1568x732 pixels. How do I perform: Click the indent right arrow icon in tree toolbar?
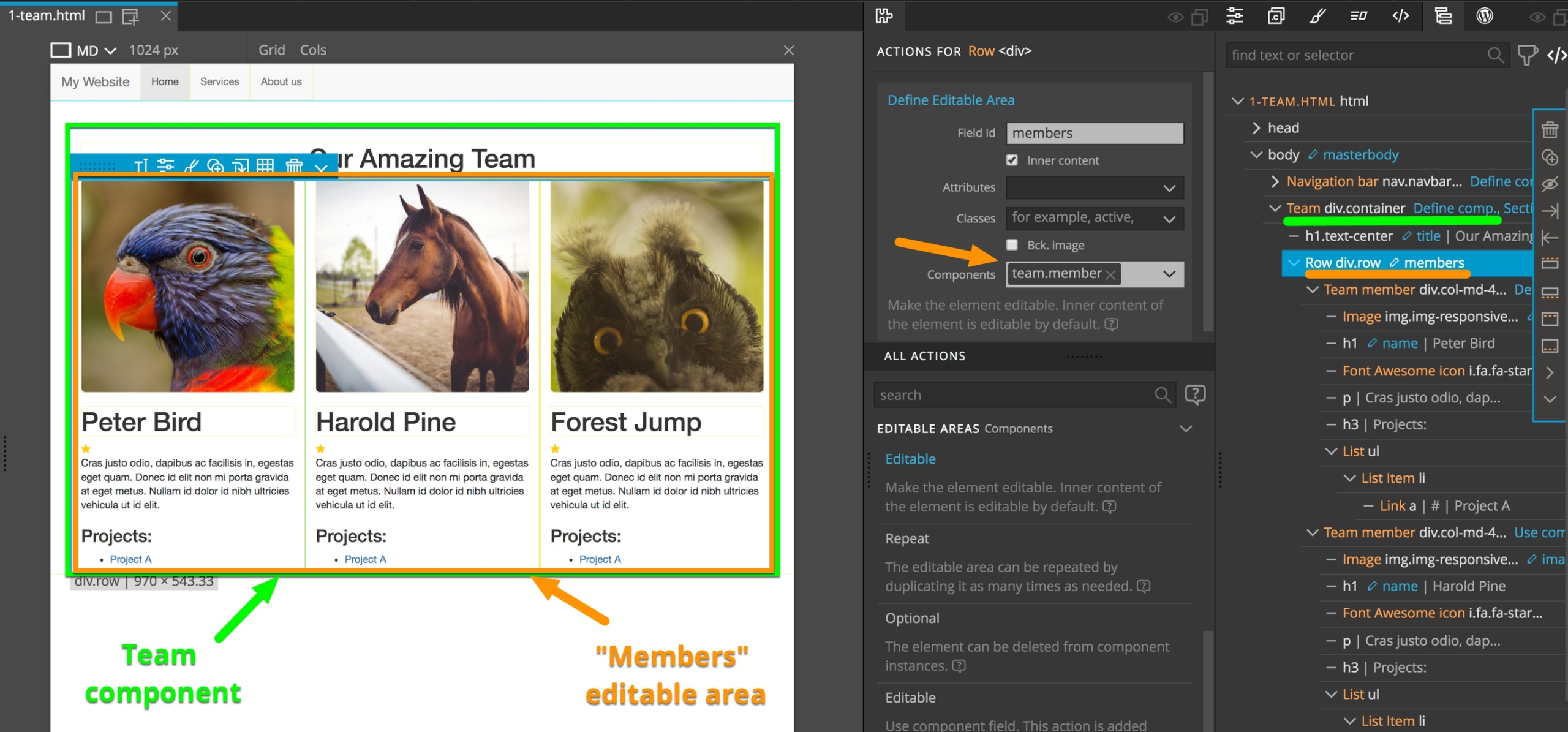1550,211
